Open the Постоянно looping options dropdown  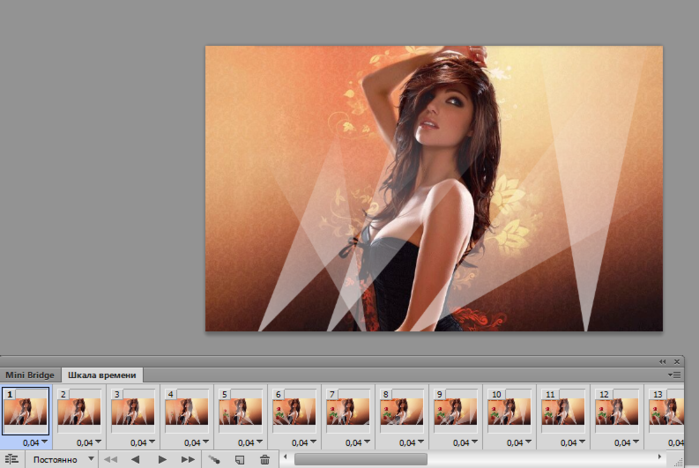pos(63,460)
